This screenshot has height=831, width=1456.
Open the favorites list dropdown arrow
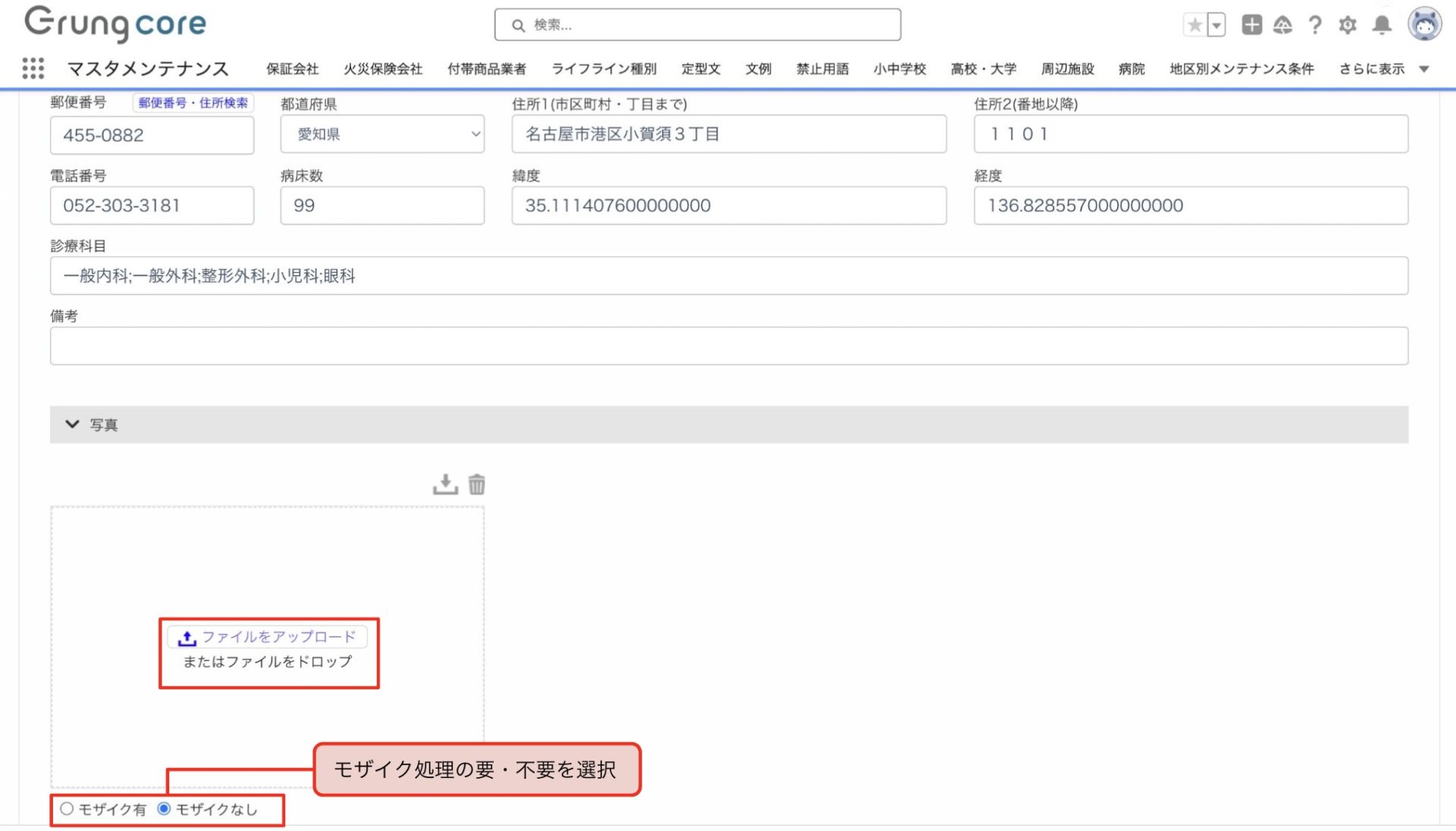(x=1216, y=25)
